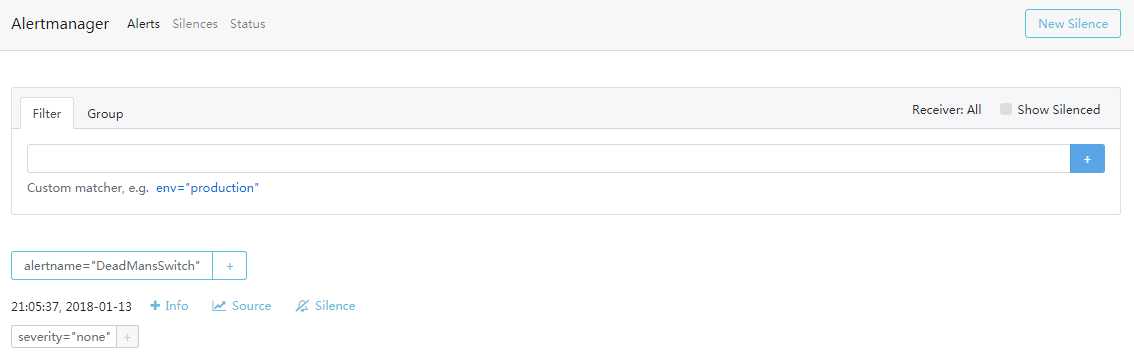1134x361 pixels.
Task: Switch to the Group tab
Action: click(105, 114)
